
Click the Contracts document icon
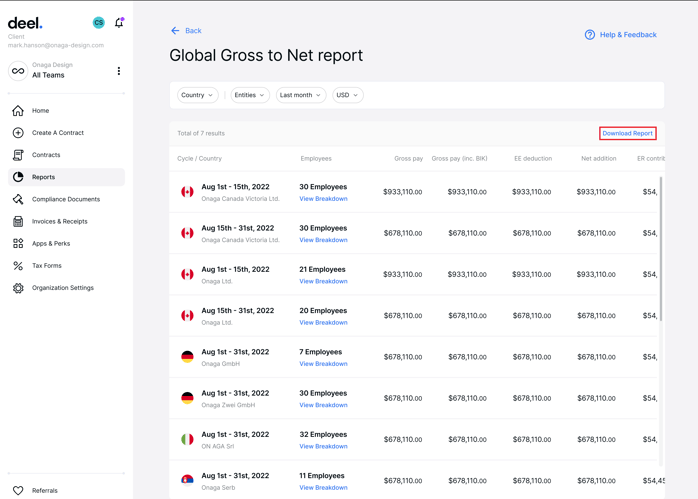click(18, 155)
